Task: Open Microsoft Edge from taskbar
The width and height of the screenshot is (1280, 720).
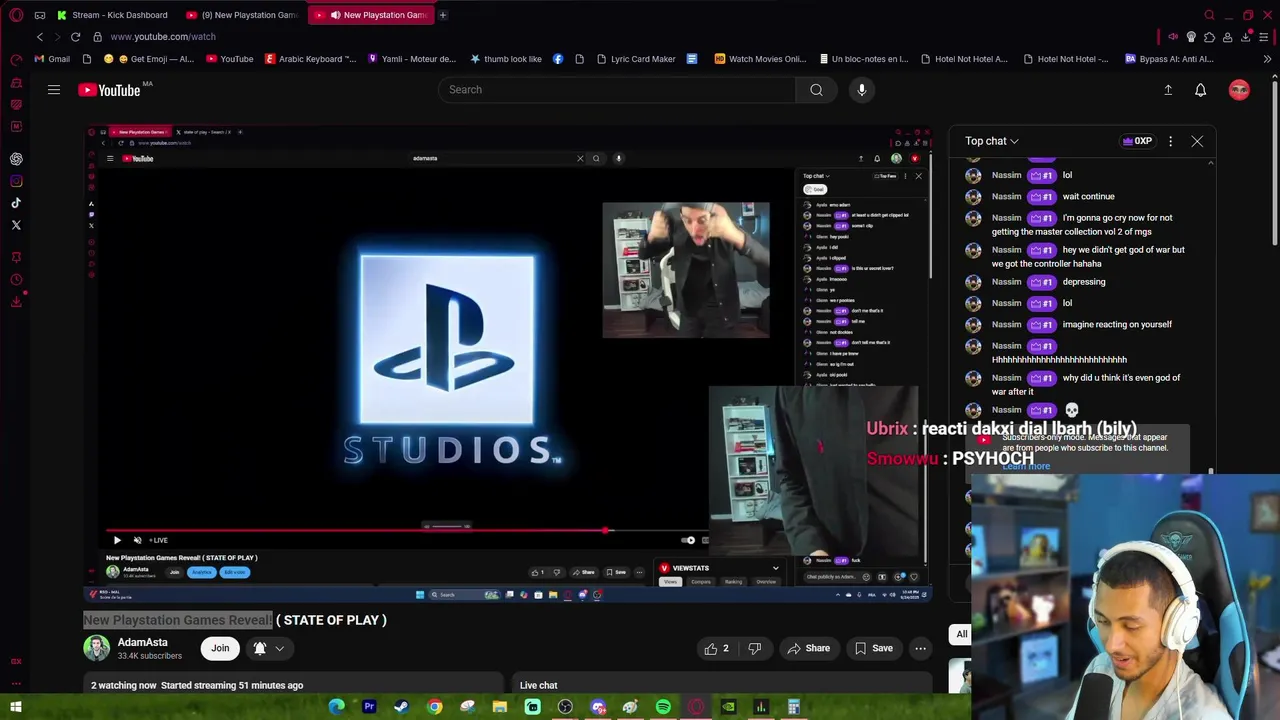Action: click(x=337, y=707)
